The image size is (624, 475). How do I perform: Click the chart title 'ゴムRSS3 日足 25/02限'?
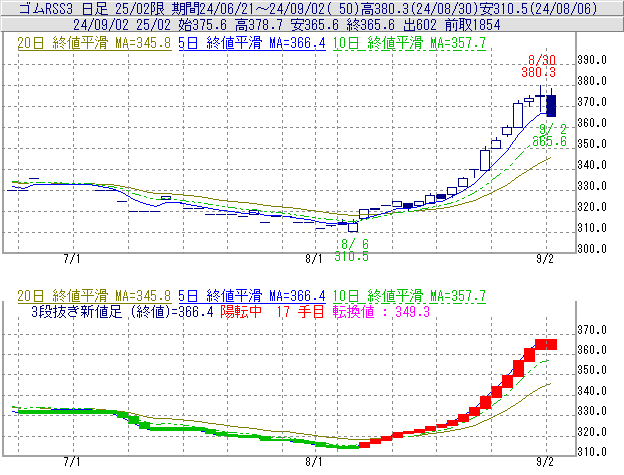pos(93,8)
